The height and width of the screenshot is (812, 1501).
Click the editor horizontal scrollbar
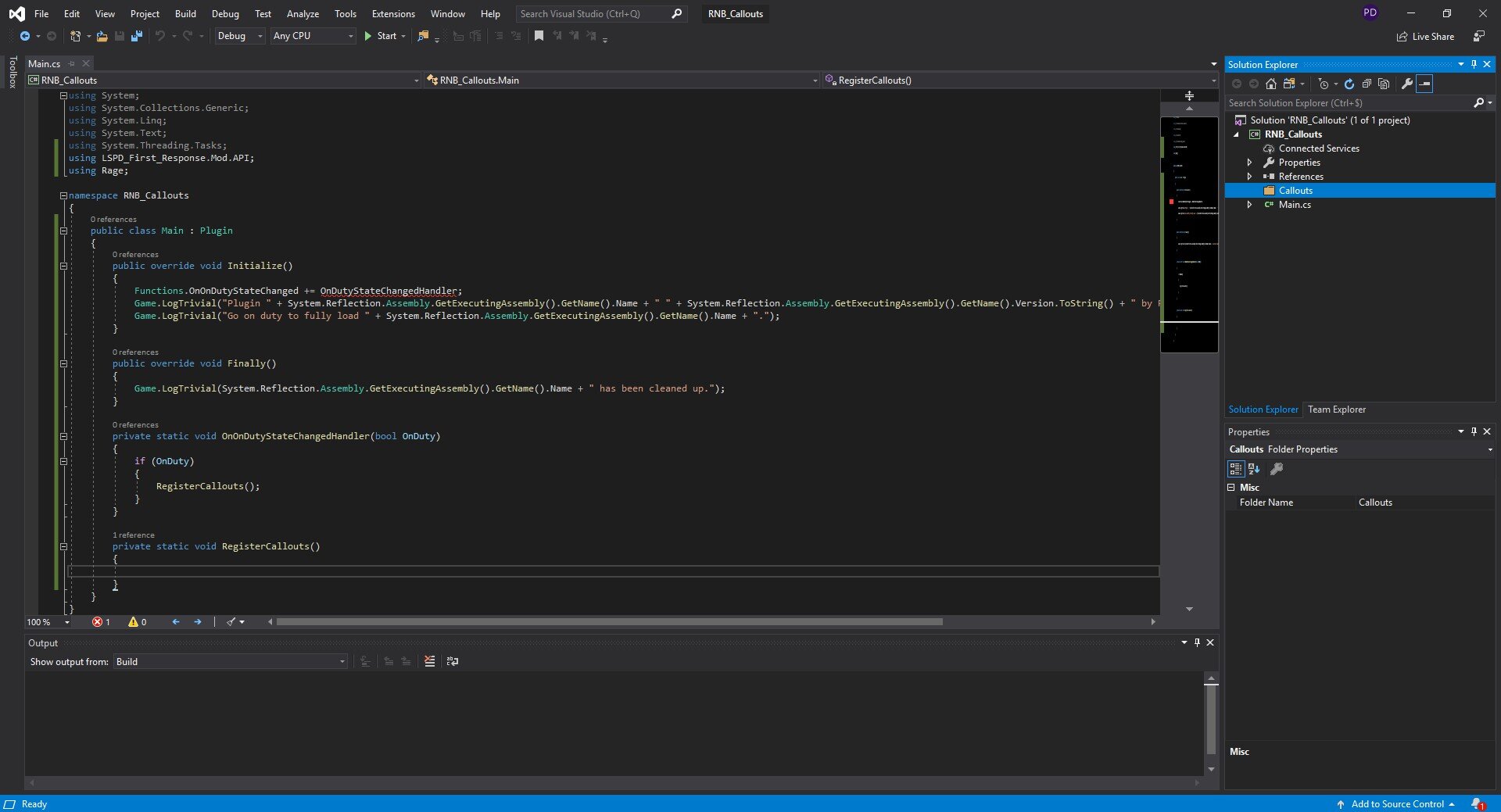609,622
